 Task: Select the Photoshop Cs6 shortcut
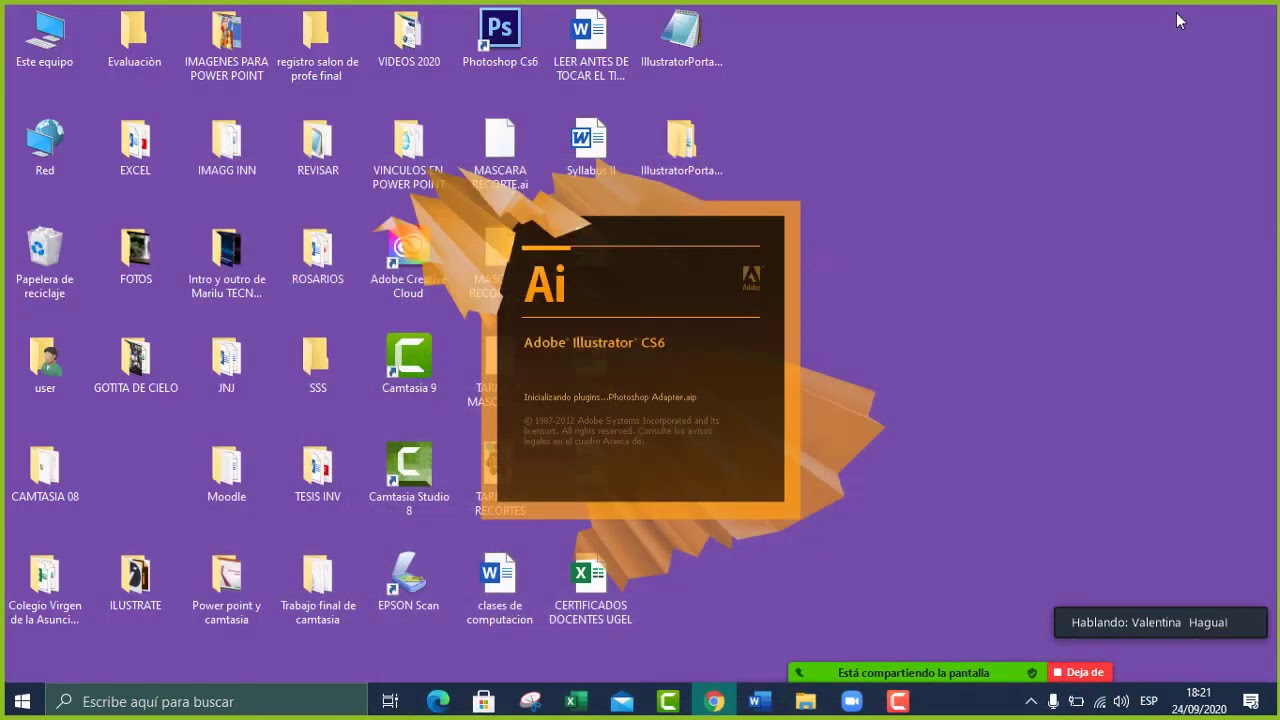pos(500,40)
